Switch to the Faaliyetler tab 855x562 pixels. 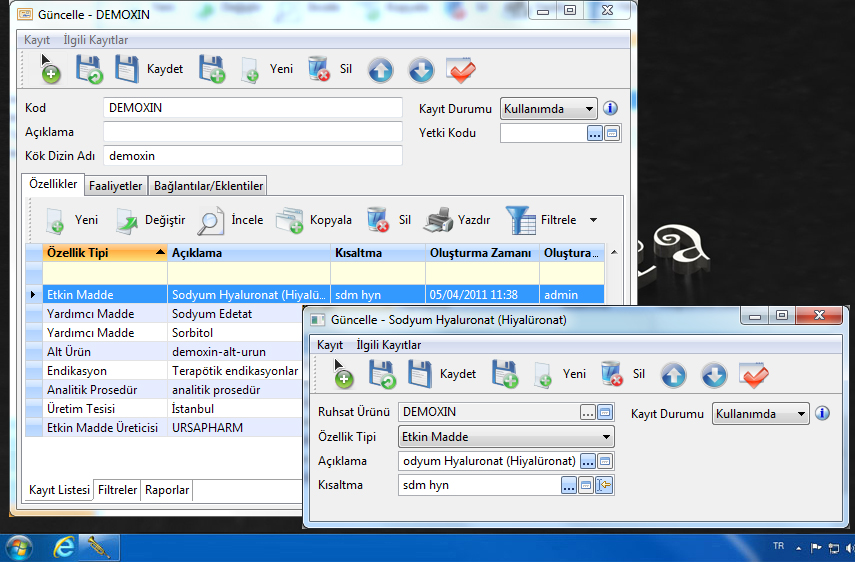116,185
